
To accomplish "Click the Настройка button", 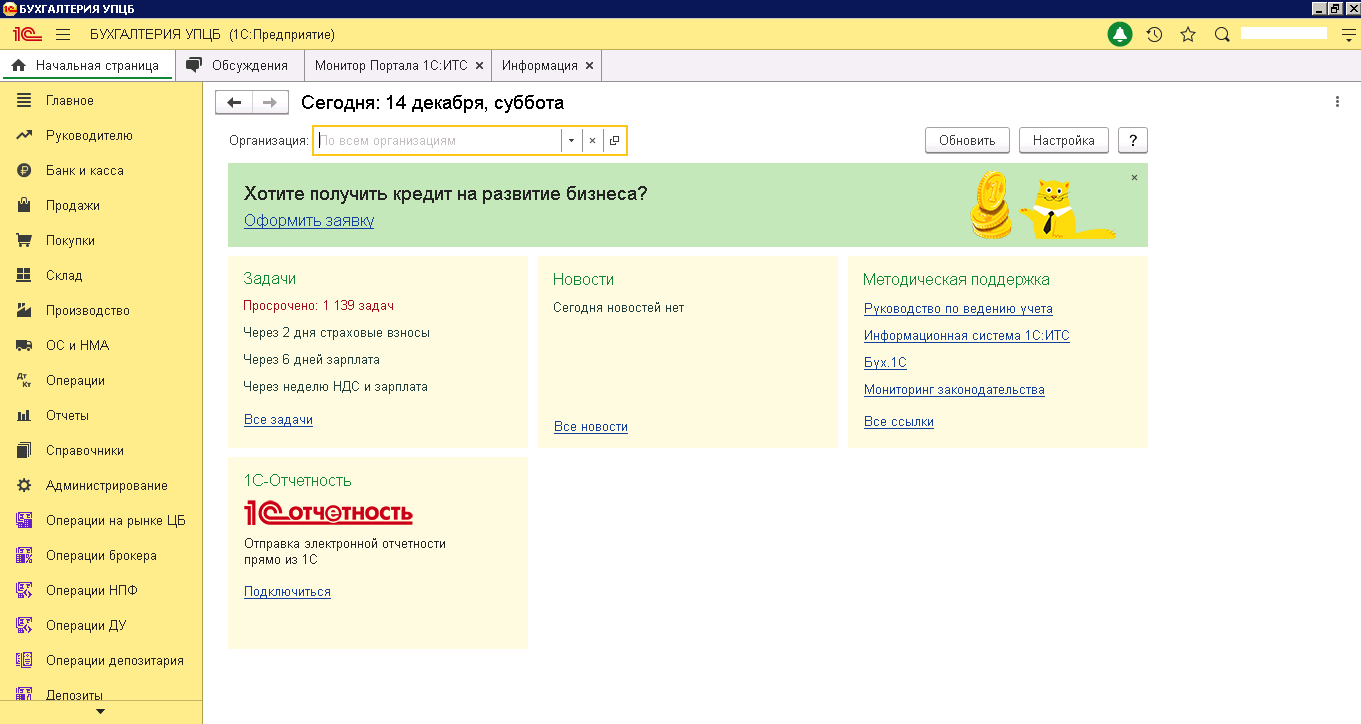I will coord(1064,140).
